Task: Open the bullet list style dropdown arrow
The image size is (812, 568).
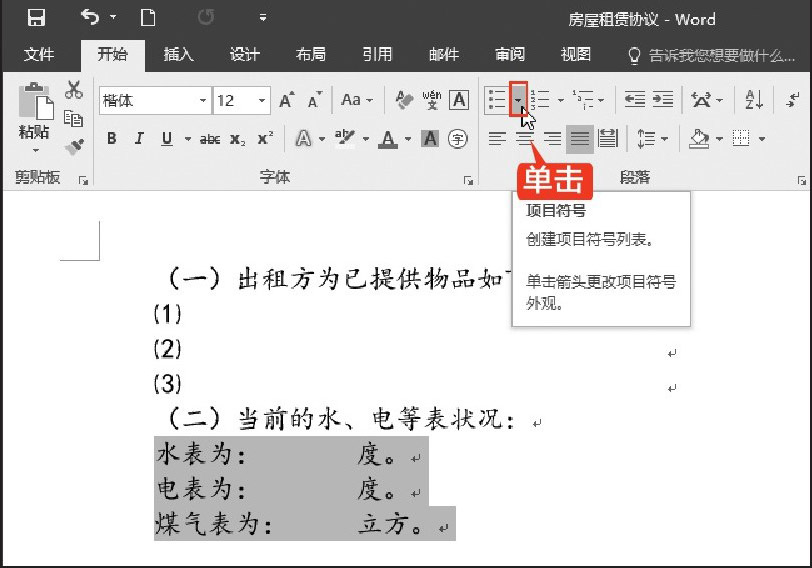Action: point(518,100)
